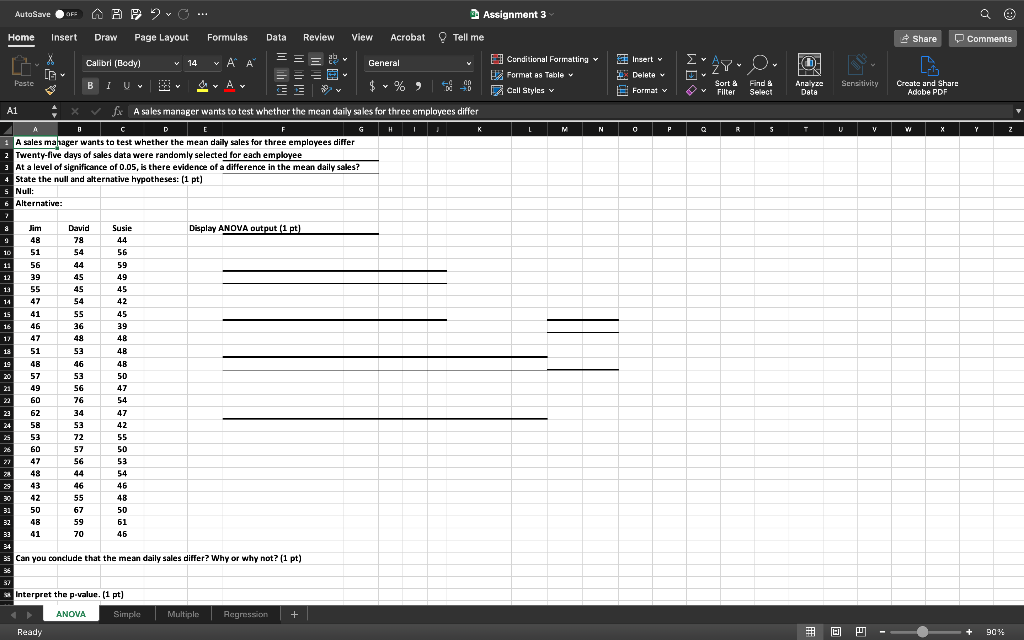Click Create and Share Adobe PDF
This screenshot has width=1024, height=640.
(927, 68)
